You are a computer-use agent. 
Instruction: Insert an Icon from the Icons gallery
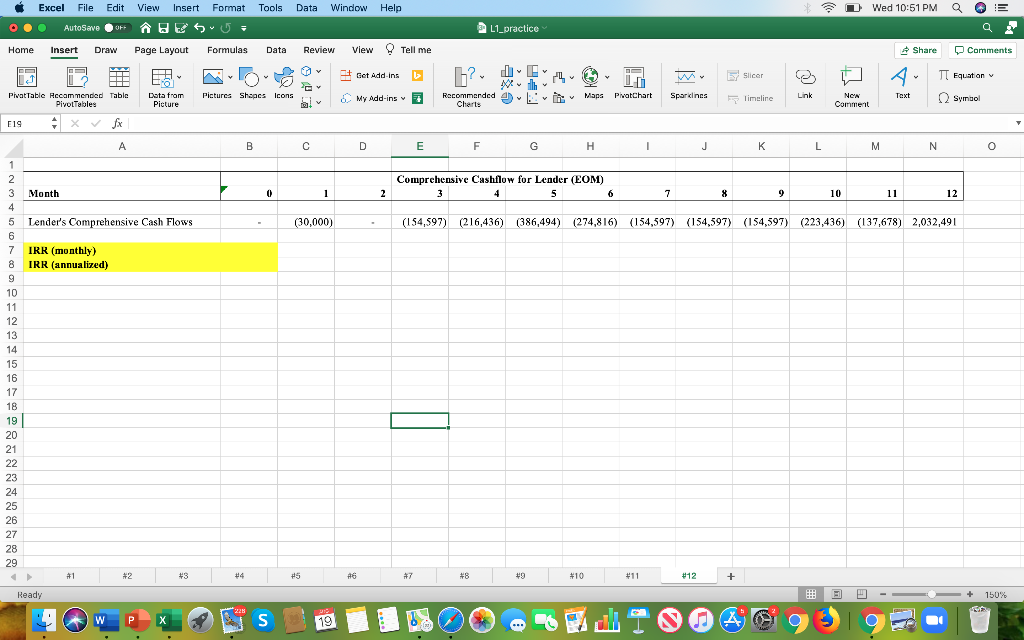(x=283, y=80)
